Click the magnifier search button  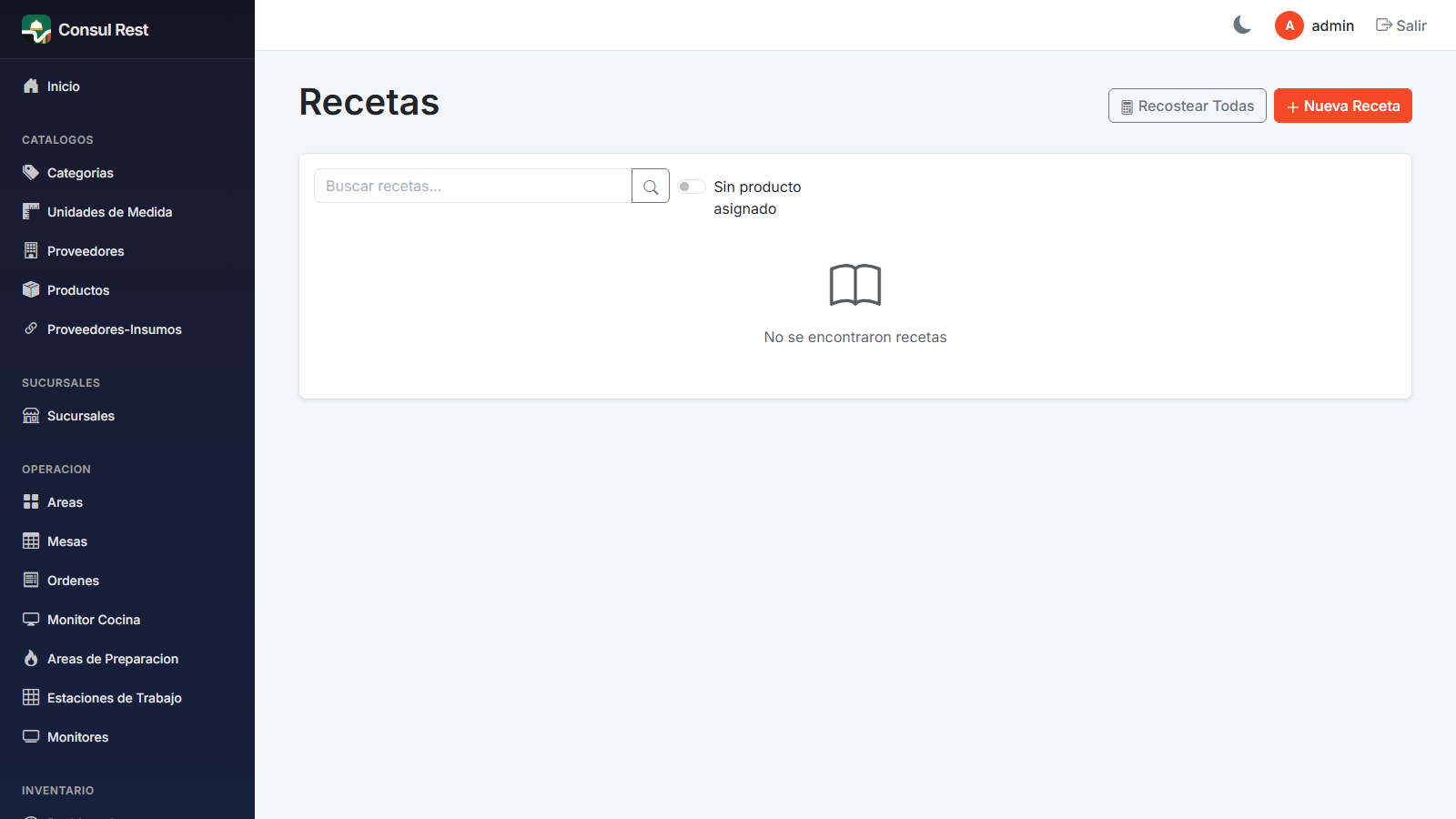pyautogui.click(x=651, y=186)
